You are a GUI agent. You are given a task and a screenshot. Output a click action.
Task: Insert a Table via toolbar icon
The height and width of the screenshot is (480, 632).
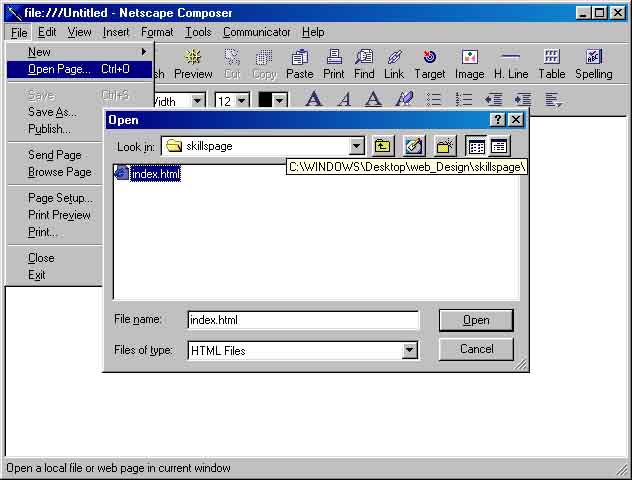click(x=552, y=64)
